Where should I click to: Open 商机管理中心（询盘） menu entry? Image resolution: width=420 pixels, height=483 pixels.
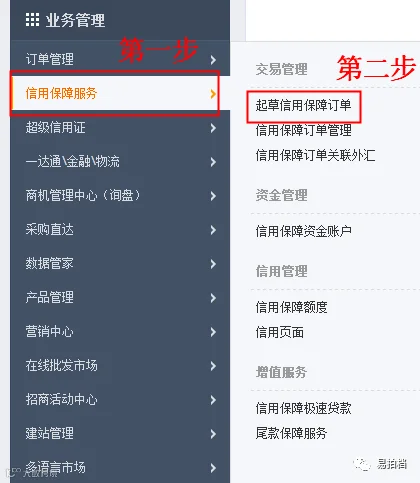120,196
